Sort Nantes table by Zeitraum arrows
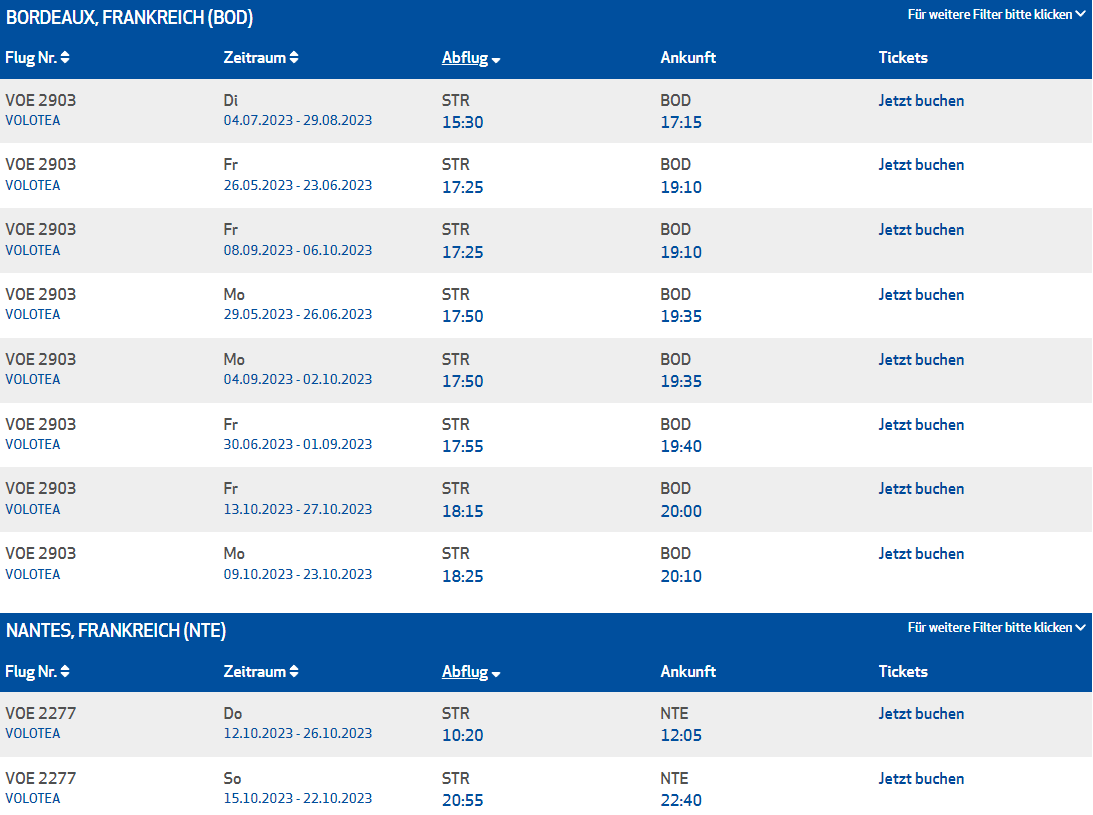Screen dimensions: 1093x815 tap(294, 672)
